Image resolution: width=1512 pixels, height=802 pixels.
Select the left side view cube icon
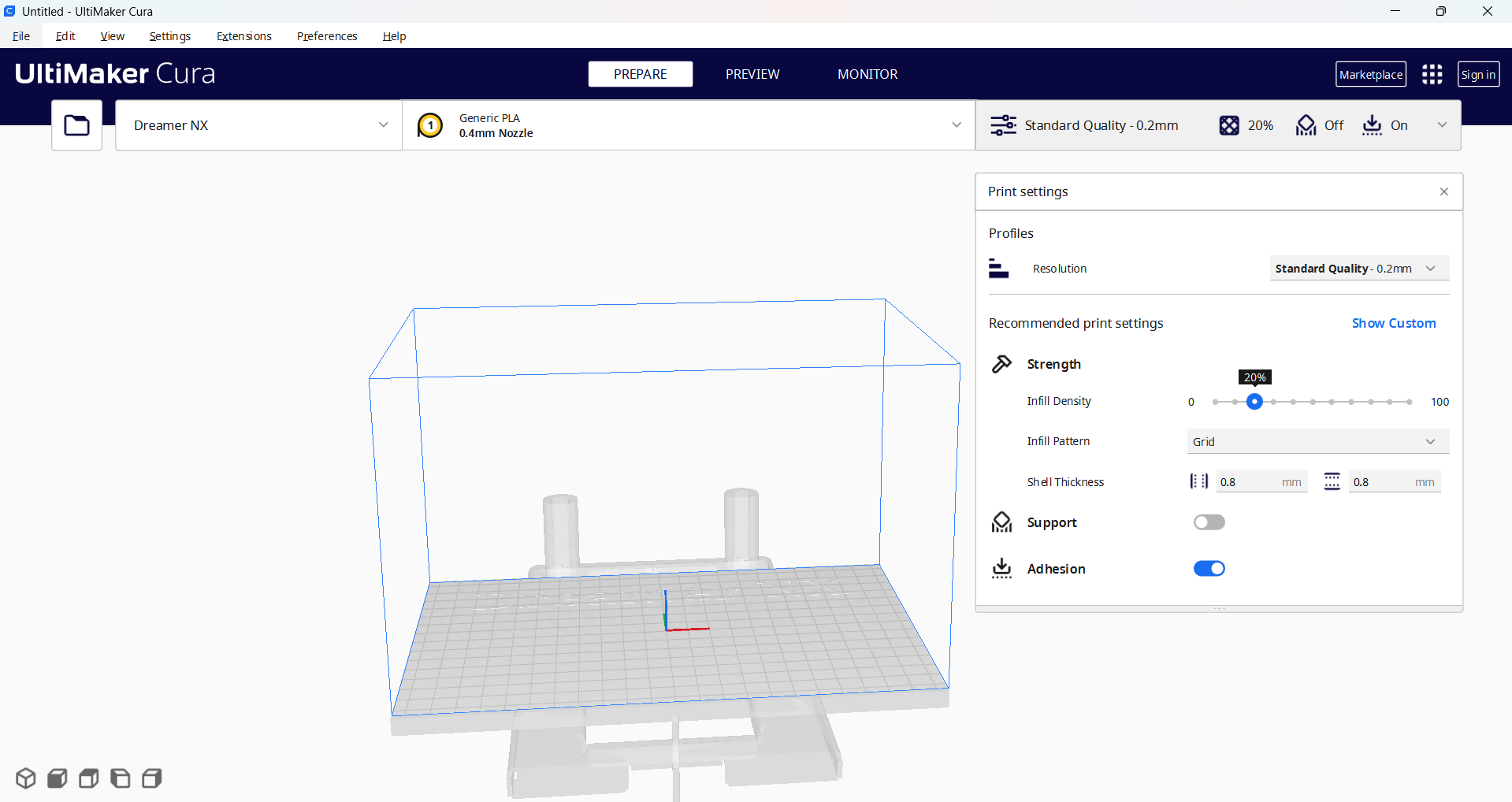coord(120,778)
